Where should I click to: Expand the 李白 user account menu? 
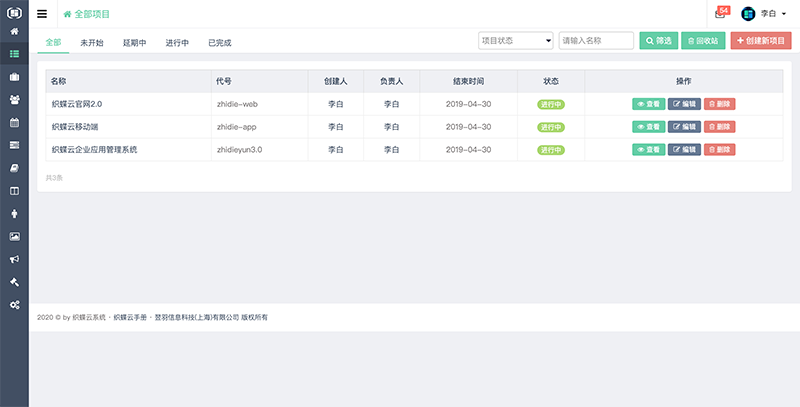coord(765,14)
